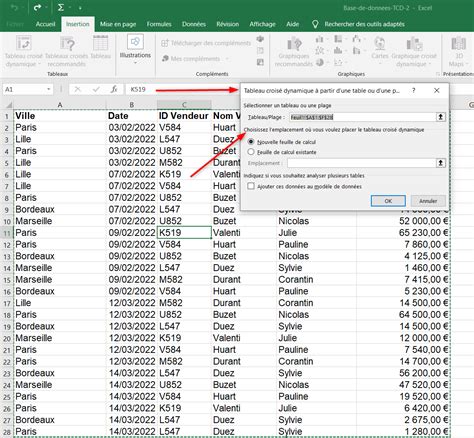Open the Customize Quick Access Toolbar dropdown

(x=80, y=8)
